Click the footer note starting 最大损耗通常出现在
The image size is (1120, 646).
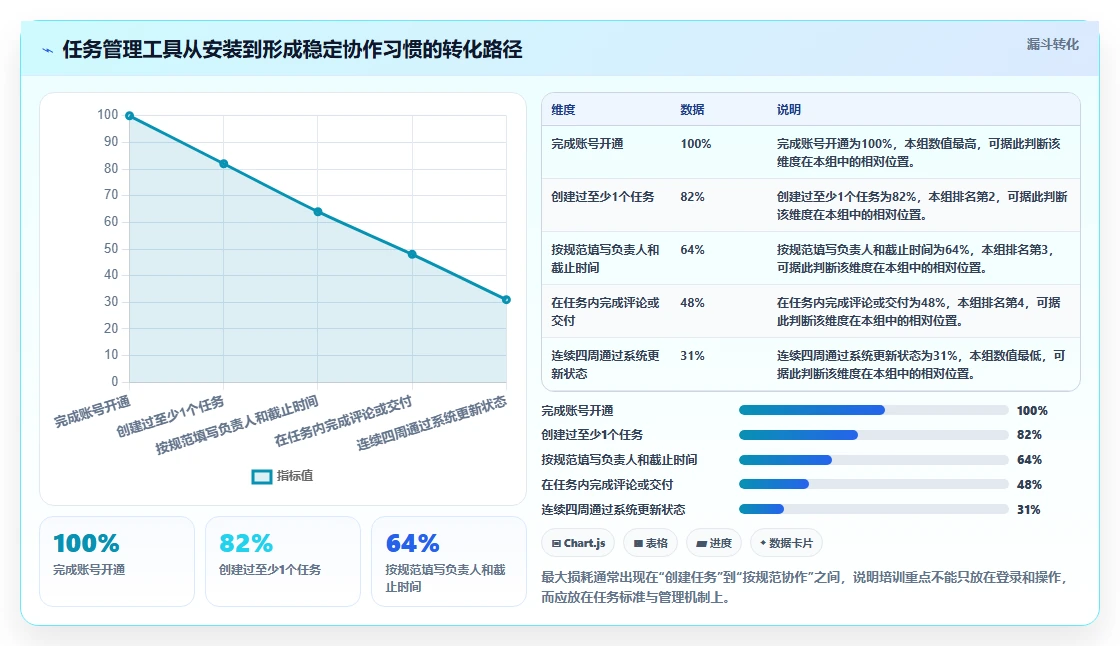805,587
